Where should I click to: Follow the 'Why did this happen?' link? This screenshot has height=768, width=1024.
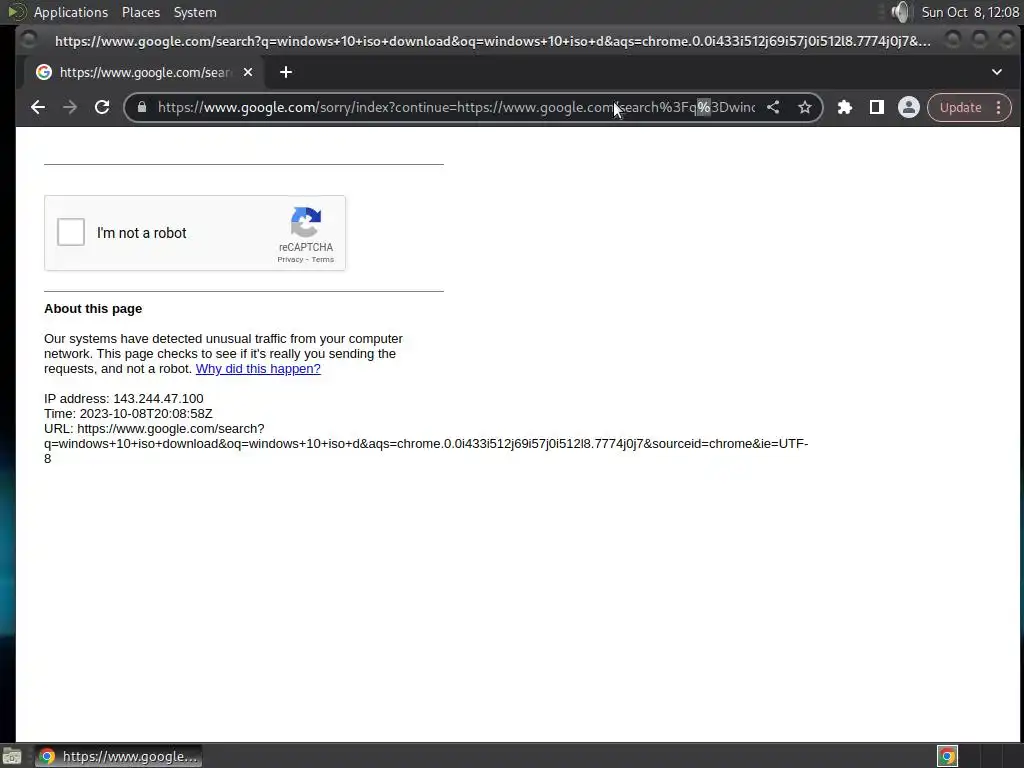[x=258, y=368]
